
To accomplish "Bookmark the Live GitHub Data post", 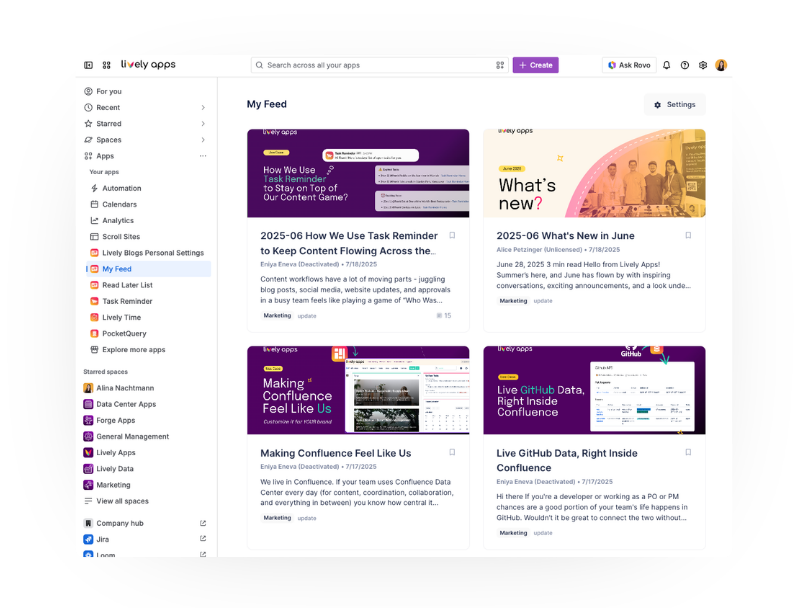I will point(688,452).
